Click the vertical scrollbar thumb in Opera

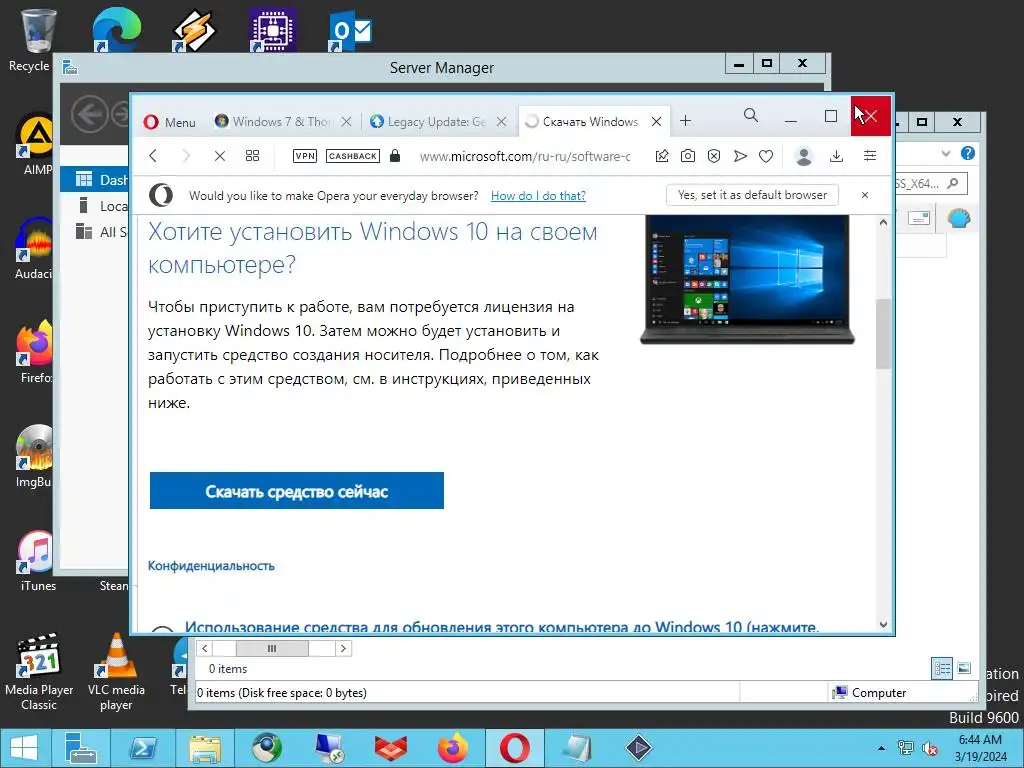point(883,334)
